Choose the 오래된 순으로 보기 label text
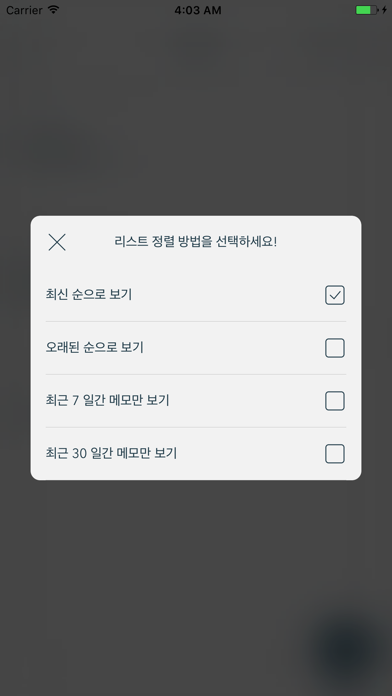392x696 pixels. click(95, 348)
